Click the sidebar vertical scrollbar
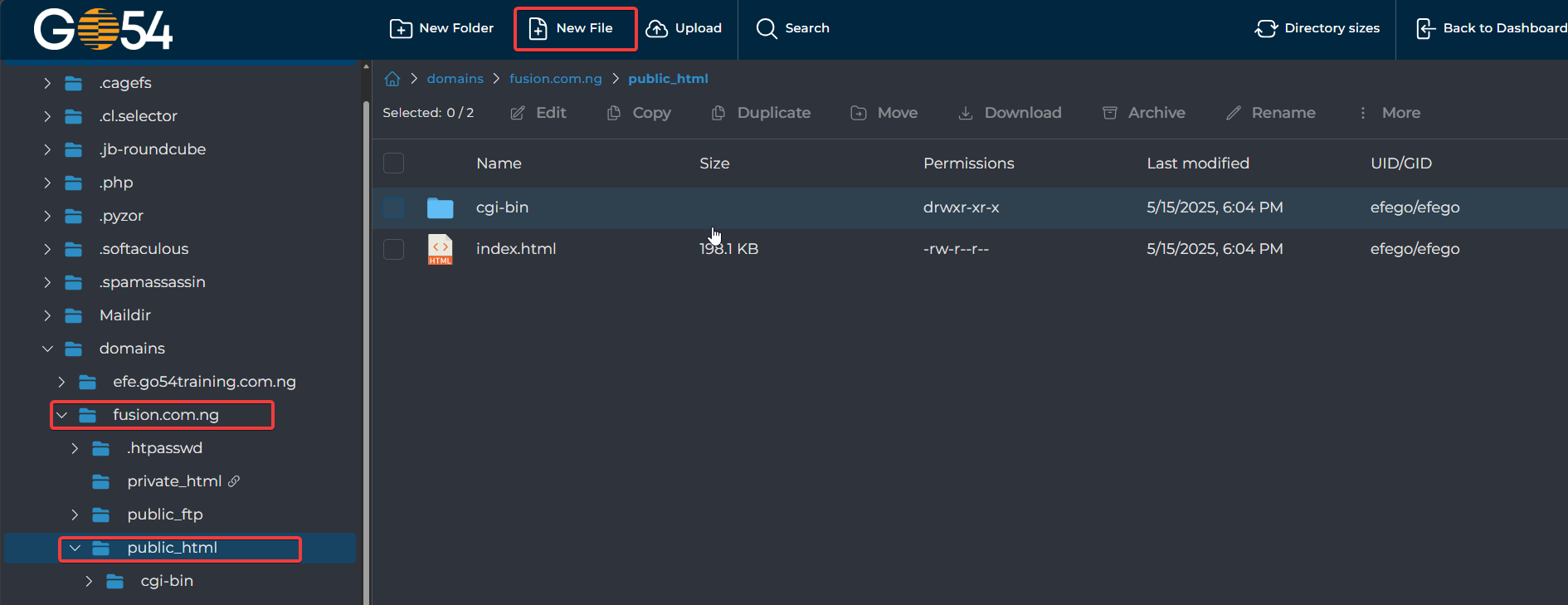Screen dimensions: 1568x605 click(x=366, y=332)
